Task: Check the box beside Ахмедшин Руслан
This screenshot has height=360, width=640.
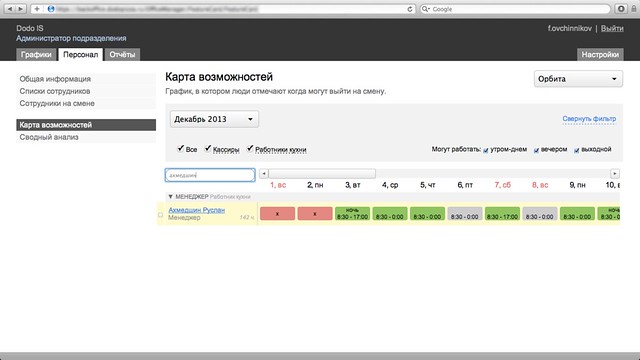Action: pos(160,215)
